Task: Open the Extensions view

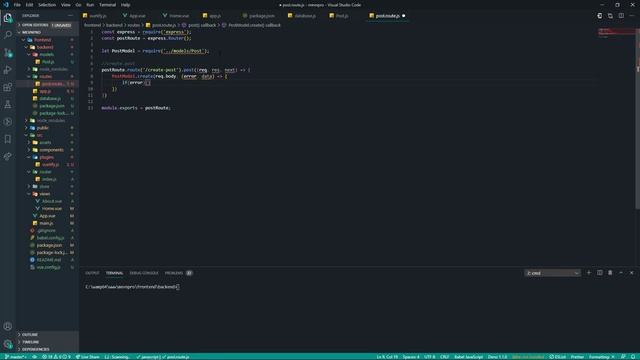Action: point(8,87)
